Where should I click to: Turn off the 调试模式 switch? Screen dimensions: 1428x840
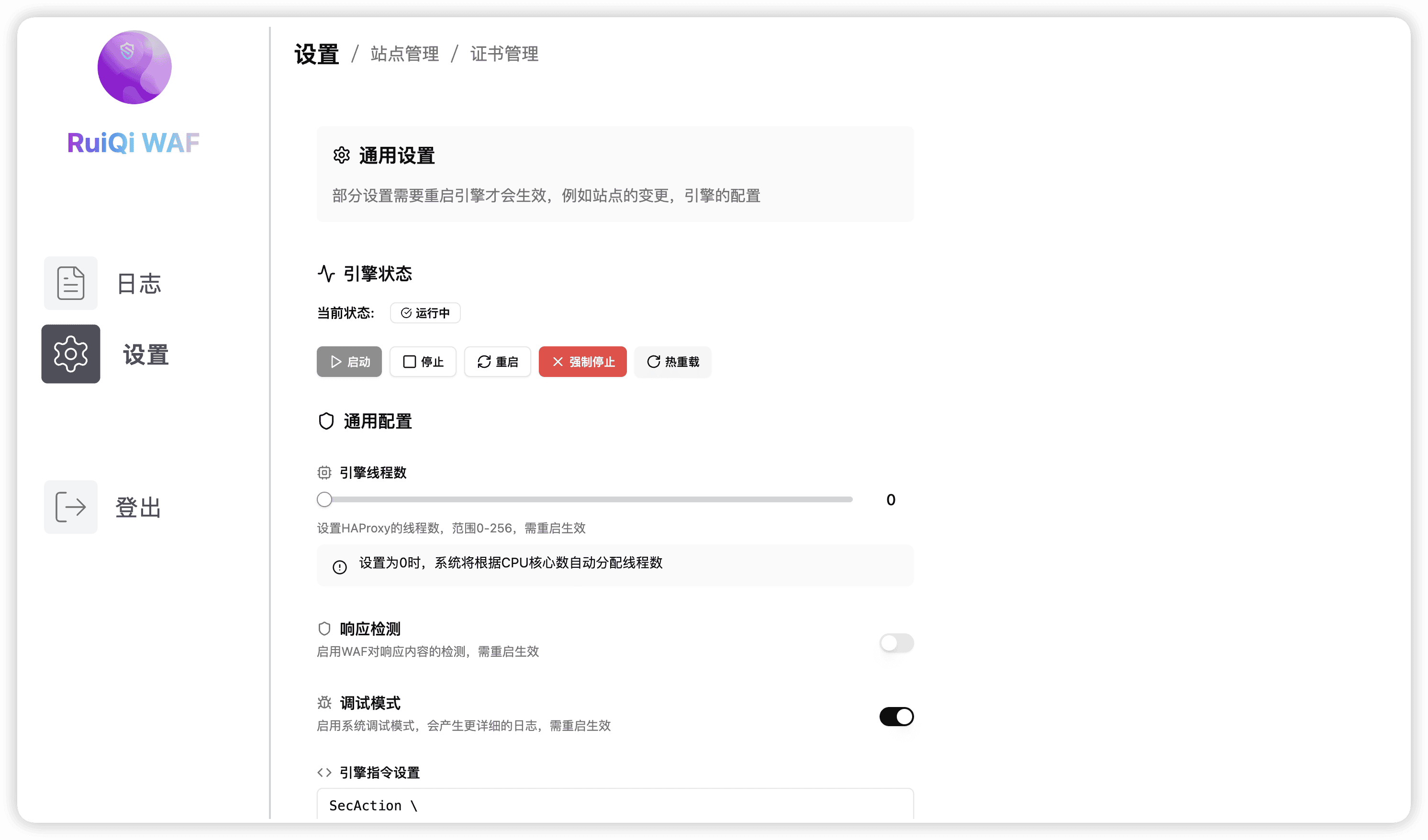[896, 717]
